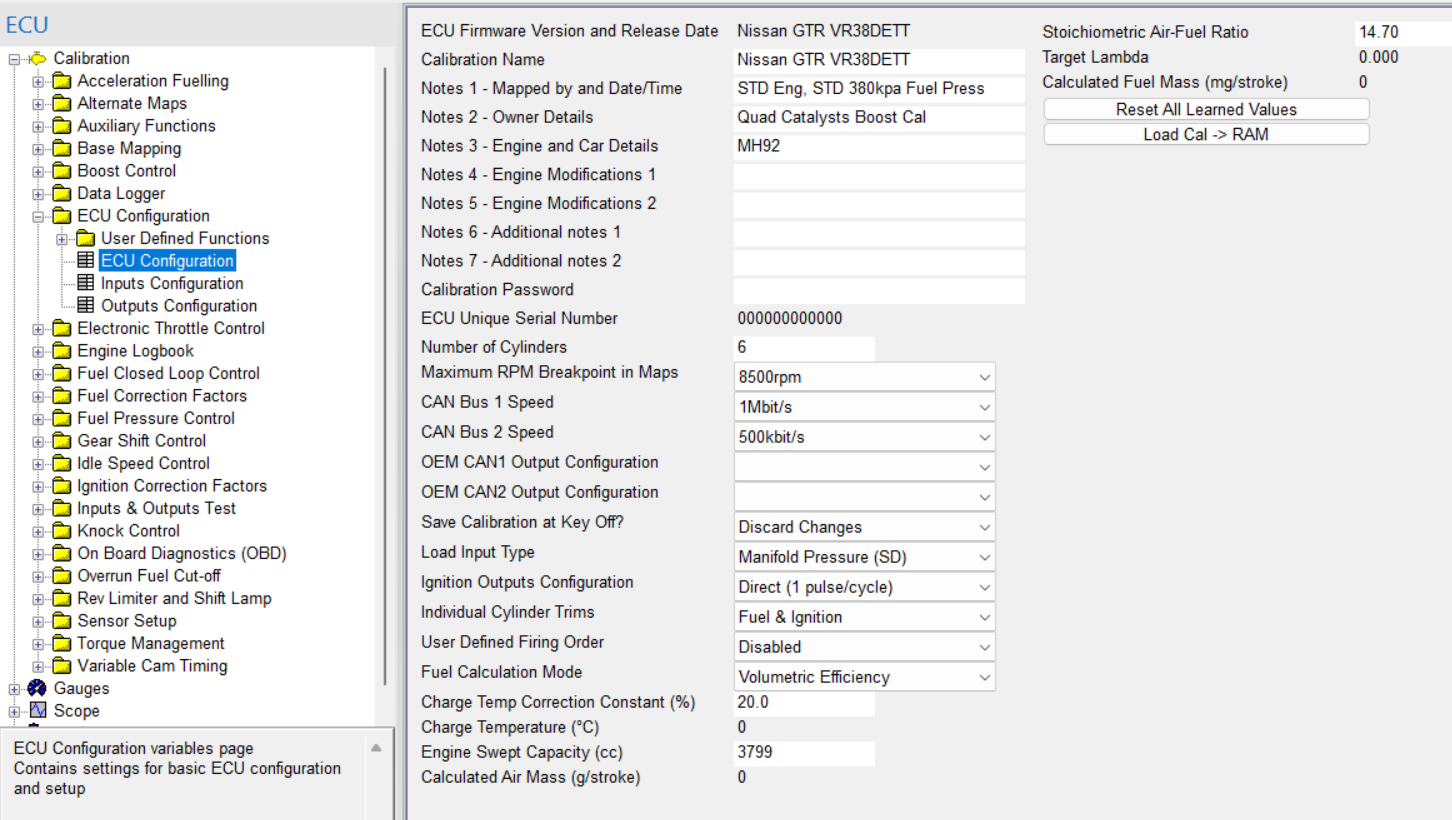Viewport: 1452px width, 820px height.
Task: Click the Inputs Configuration table icon
Action: 86,284
